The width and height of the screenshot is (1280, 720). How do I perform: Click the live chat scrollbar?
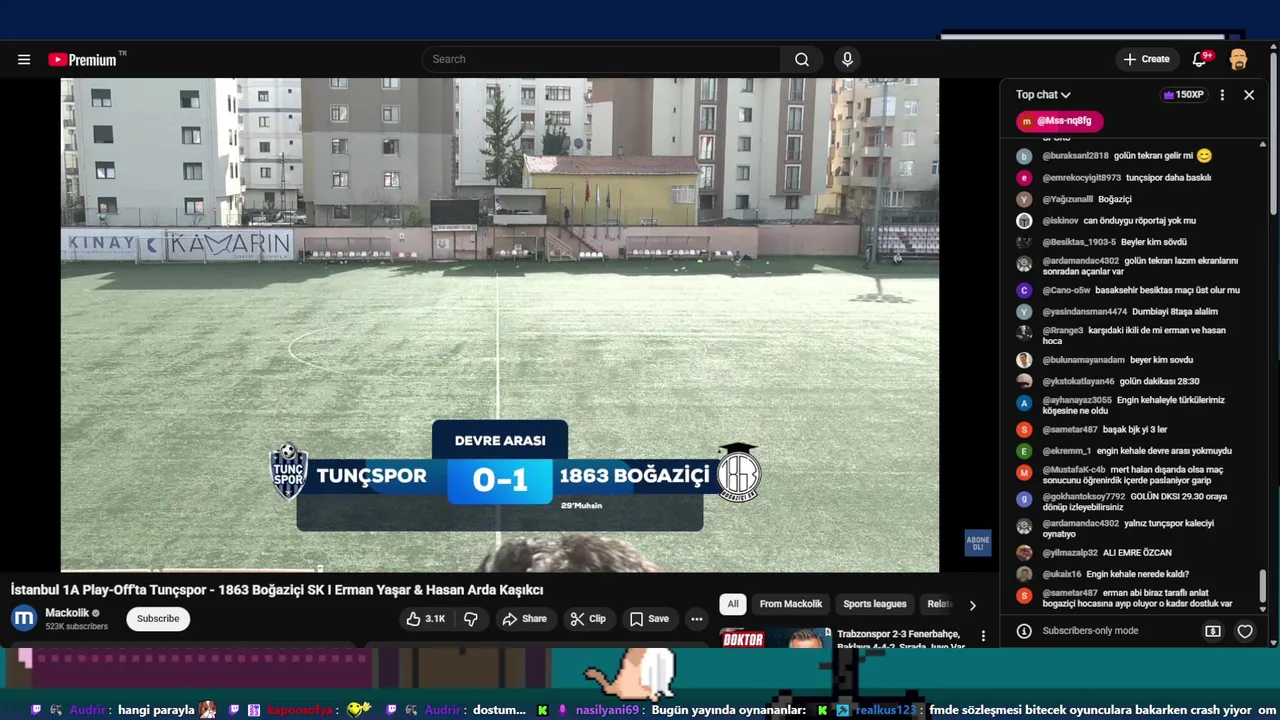click(1262, 588)
